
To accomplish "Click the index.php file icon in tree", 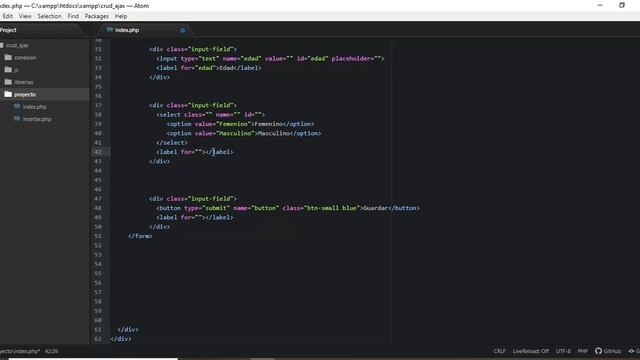I will click(x=17, y=106).
